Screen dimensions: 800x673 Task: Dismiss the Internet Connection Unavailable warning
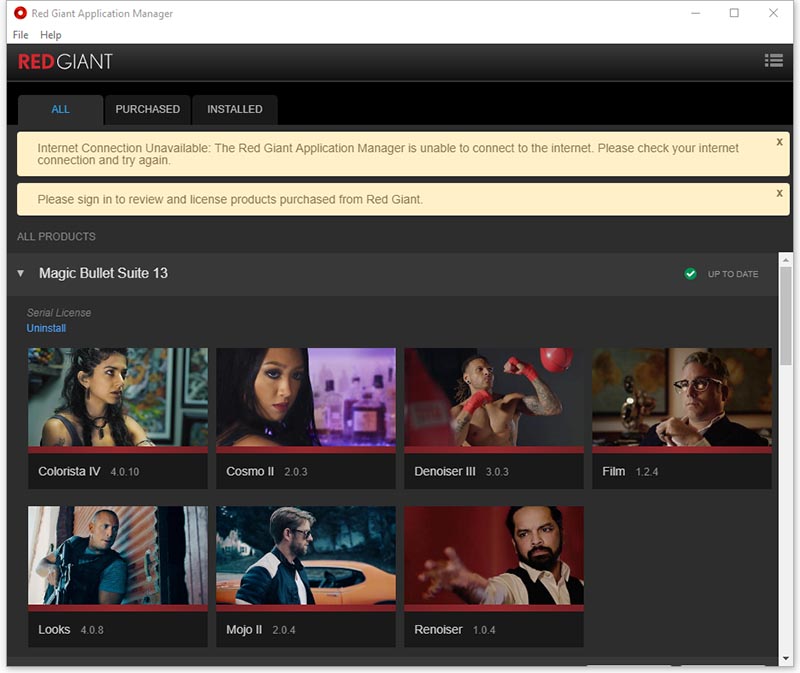[x=779, y=142]
